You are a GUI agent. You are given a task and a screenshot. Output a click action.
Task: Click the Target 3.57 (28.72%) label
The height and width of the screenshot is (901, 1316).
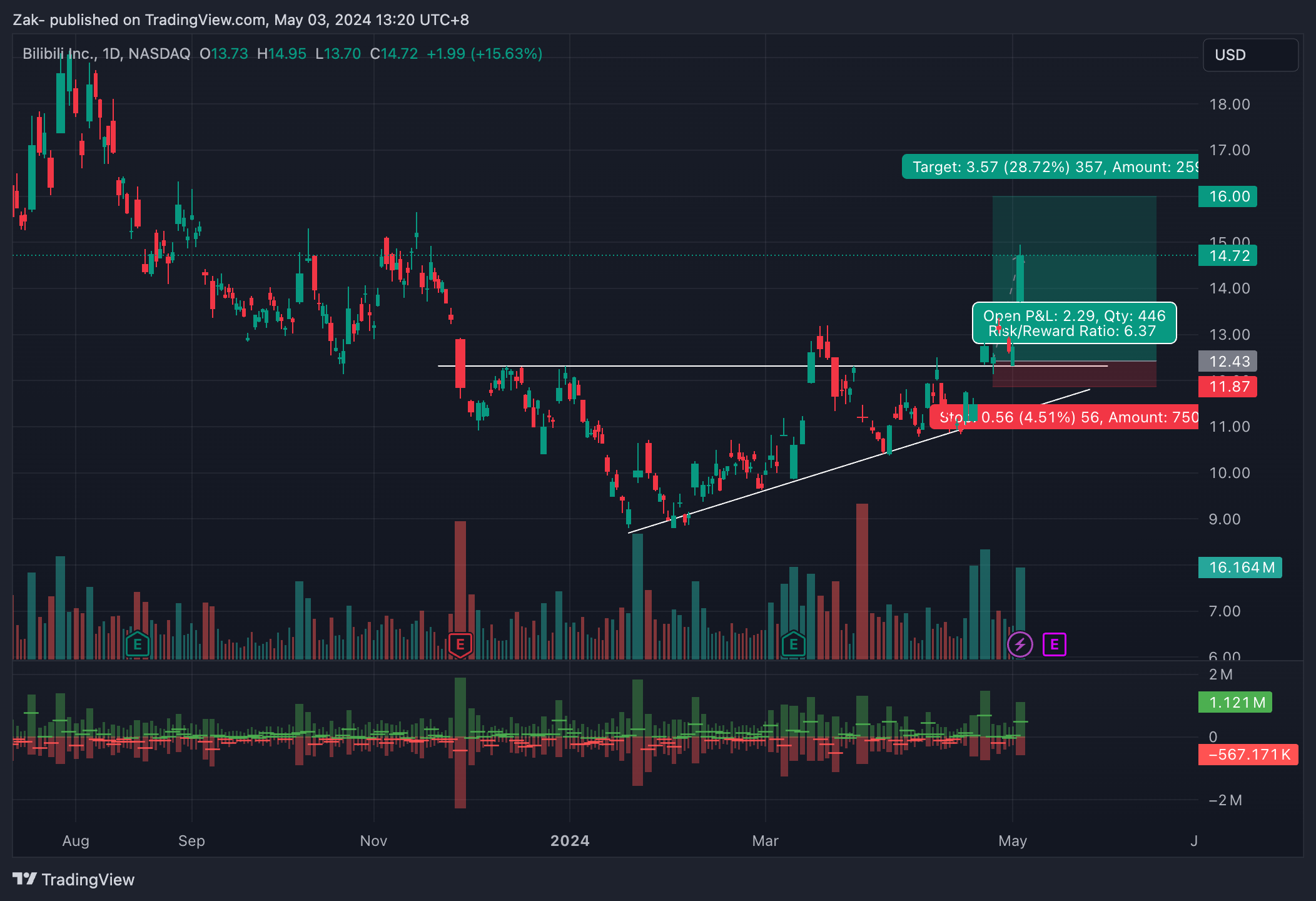point(1050,167)
